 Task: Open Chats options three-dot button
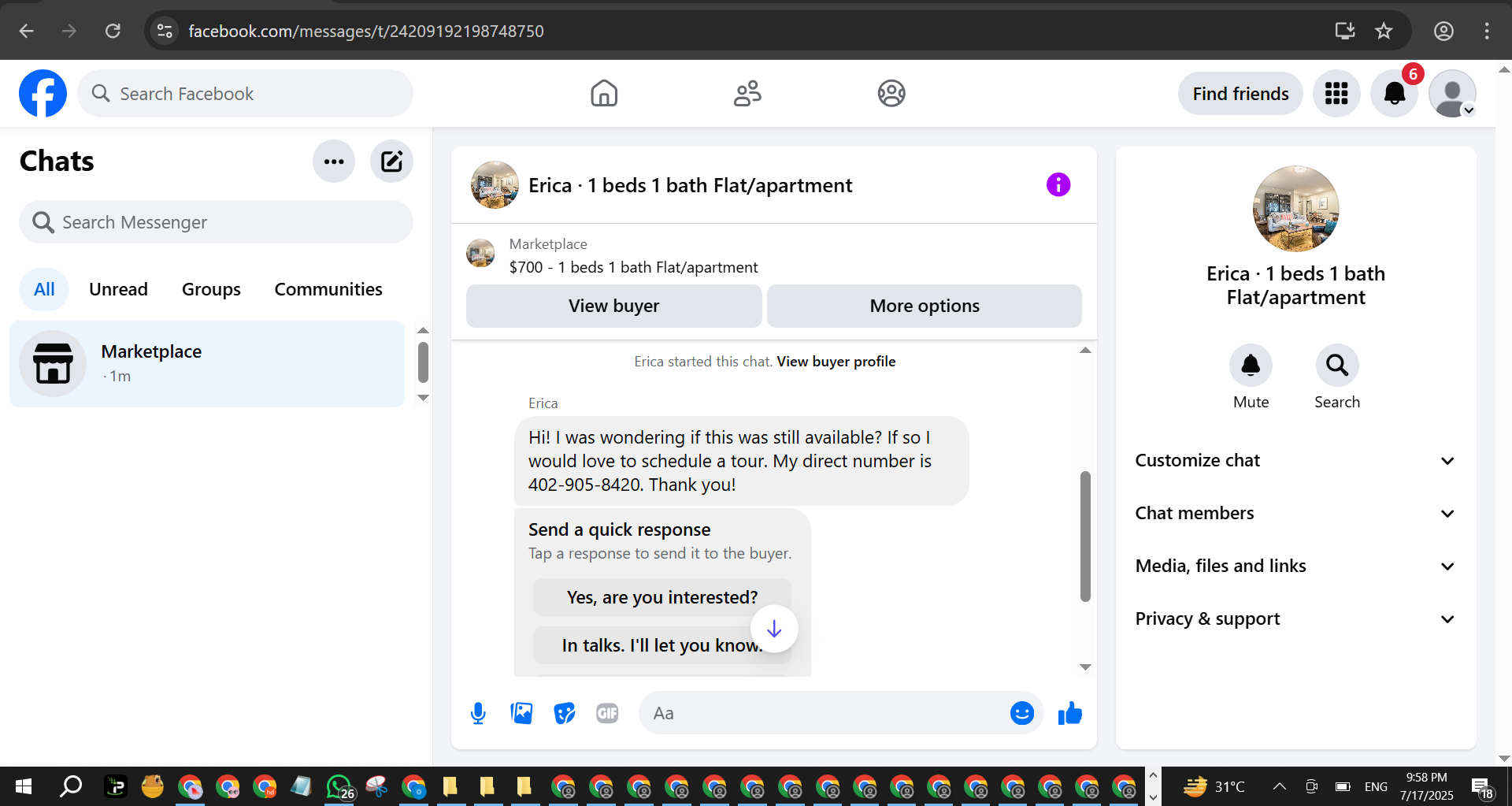(334, 162)
